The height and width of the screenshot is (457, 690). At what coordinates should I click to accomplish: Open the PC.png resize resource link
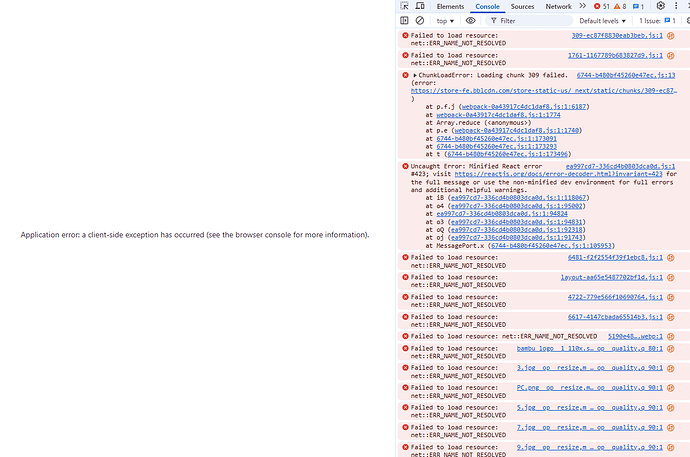click(590, 388)
